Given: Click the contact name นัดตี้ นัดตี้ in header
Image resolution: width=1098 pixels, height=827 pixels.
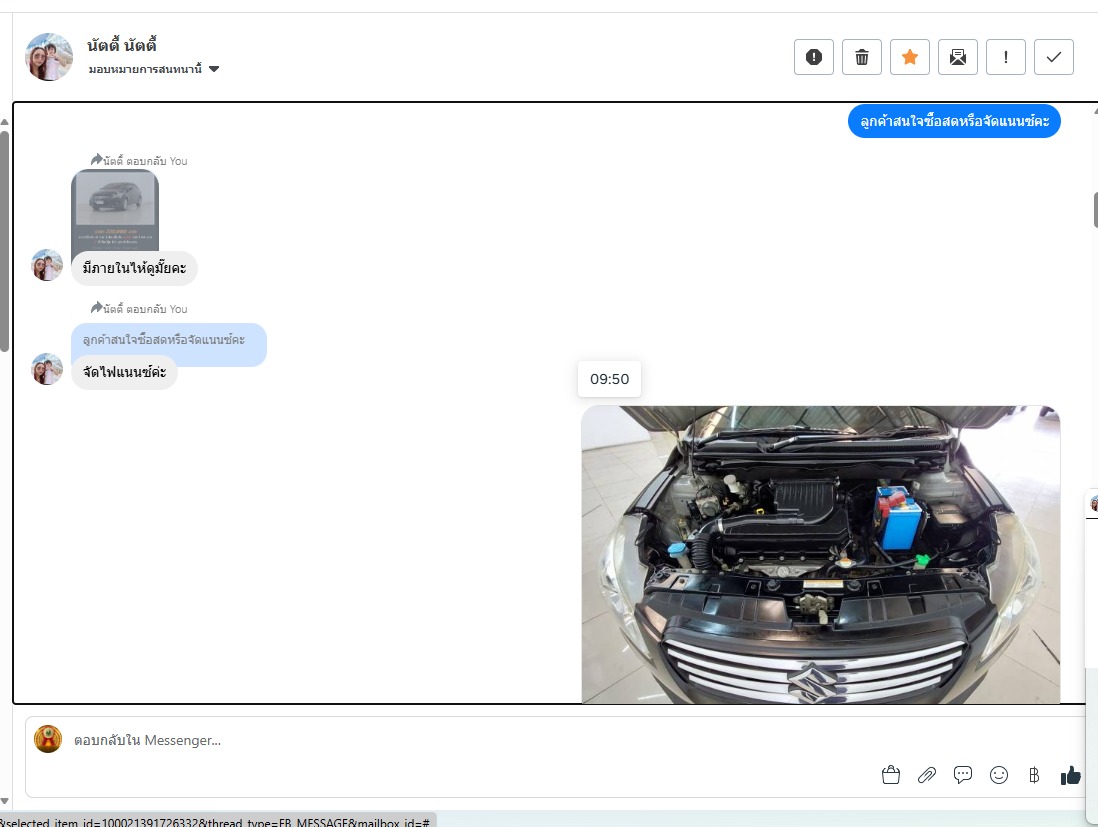Looking at the screenshot, I should [122, 45].
